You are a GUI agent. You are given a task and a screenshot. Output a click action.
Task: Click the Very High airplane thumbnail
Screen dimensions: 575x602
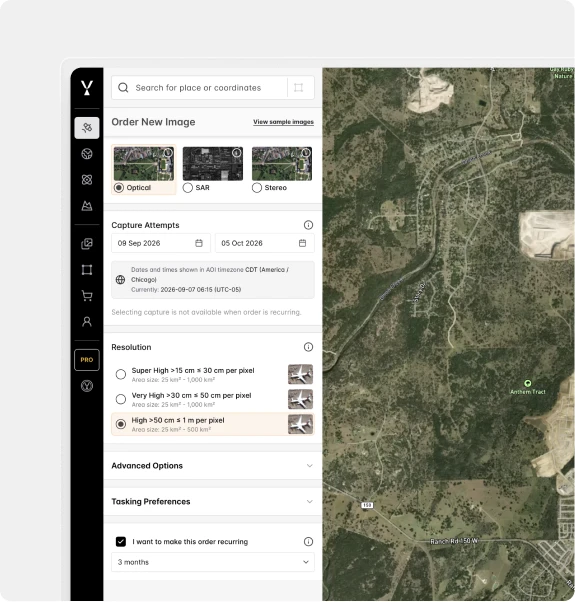pyautogui.click(x=301, y=399)
